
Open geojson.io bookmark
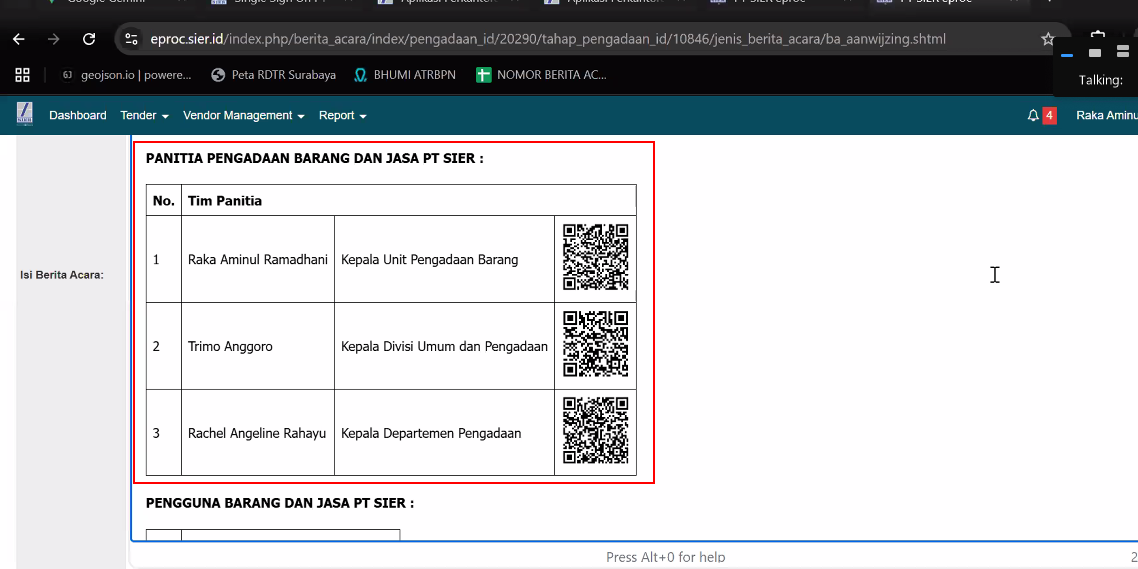[x=125, y=75]
